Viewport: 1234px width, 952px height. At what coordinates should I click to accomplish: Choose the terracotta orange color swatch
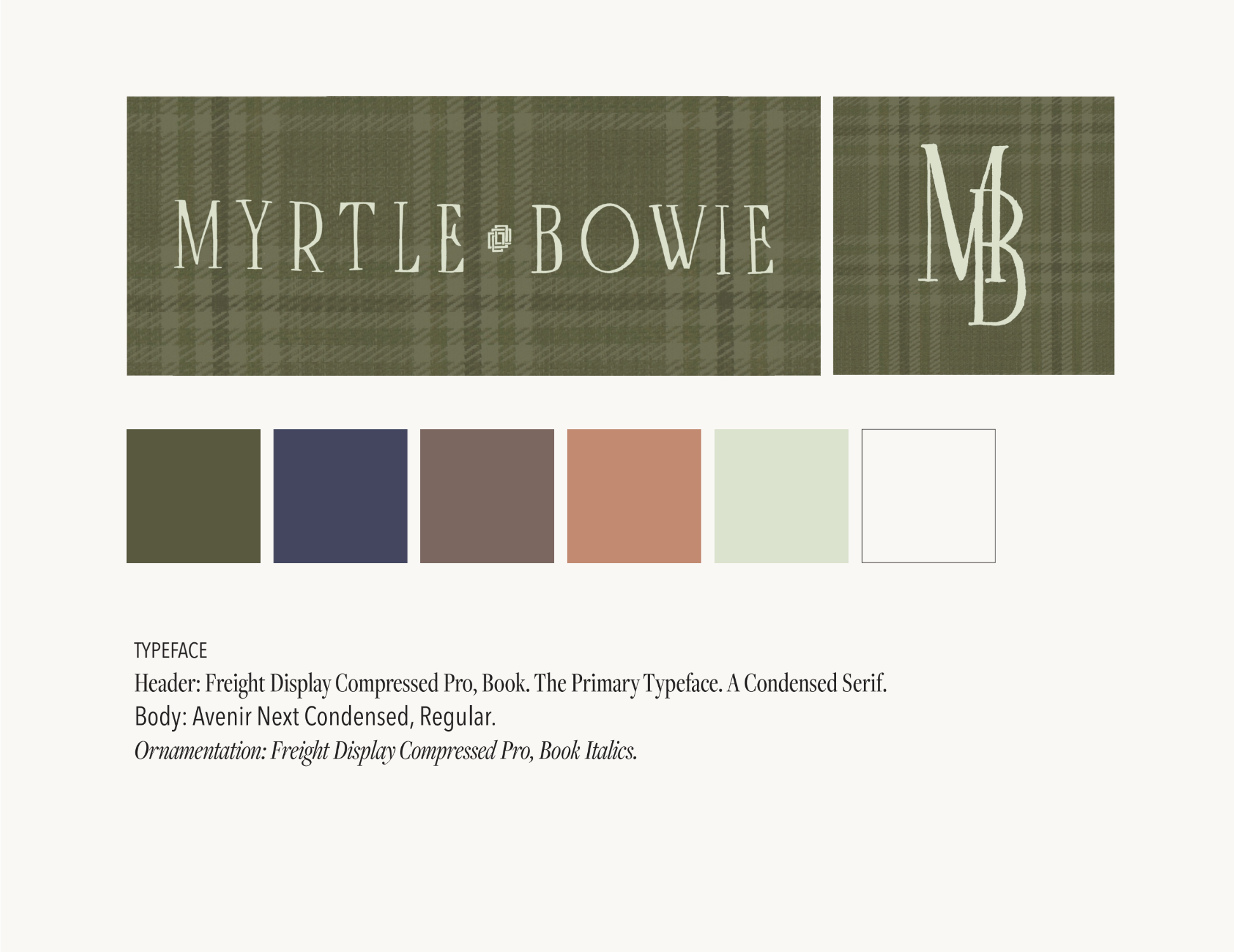point(634,496)
